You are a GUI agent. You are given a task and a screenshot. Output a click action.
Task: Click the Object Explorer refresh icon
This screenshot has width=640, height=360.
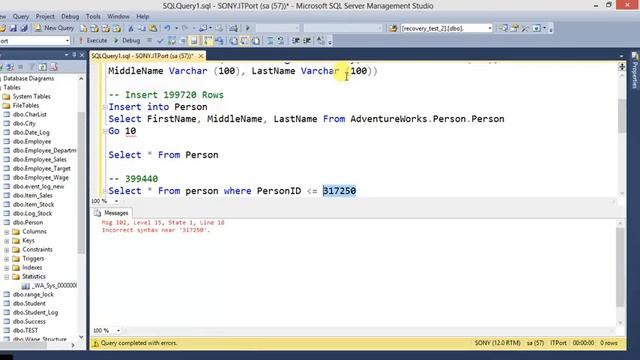click(x=42, y=67)
